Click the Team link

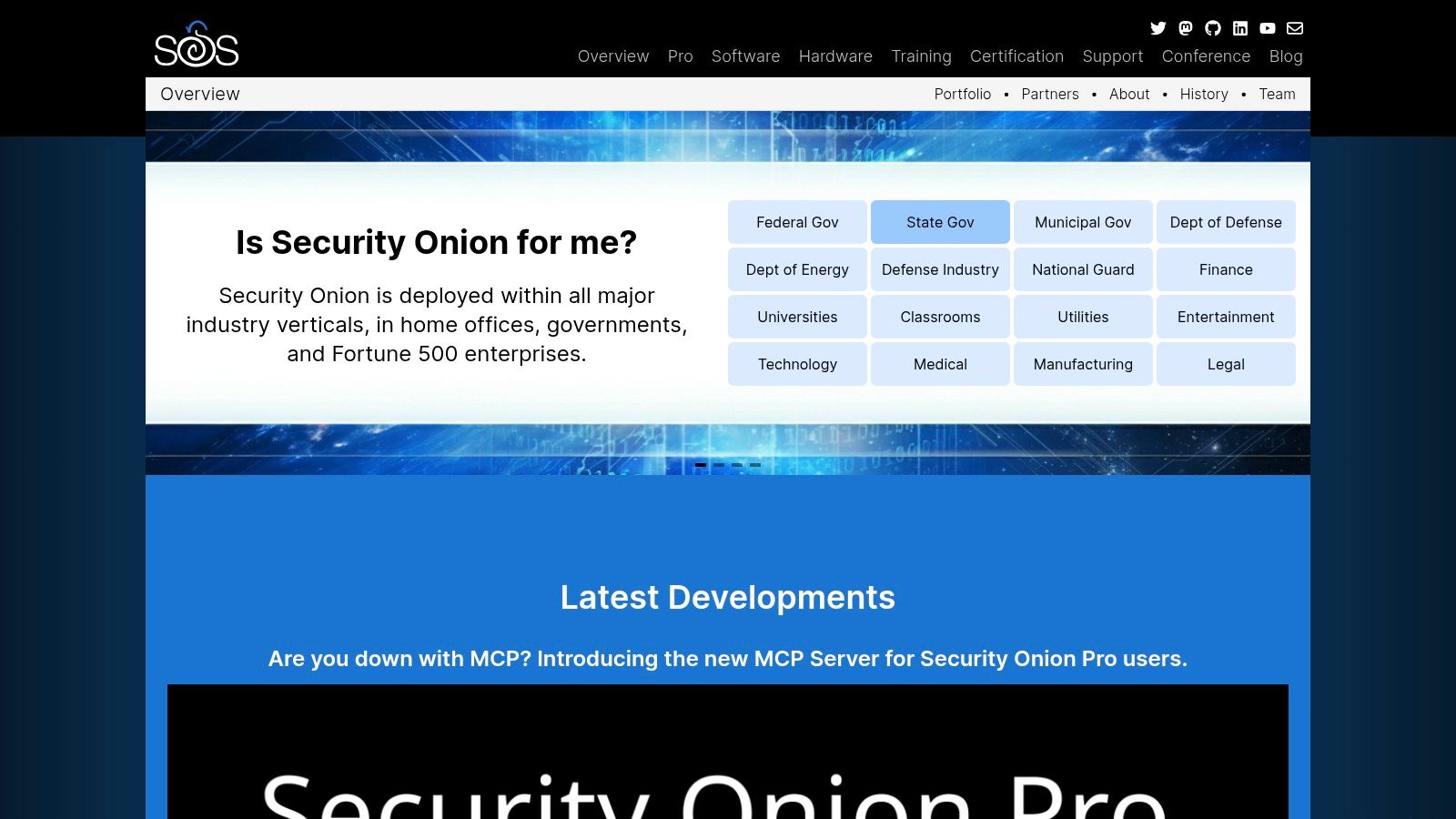(1278, 94)
